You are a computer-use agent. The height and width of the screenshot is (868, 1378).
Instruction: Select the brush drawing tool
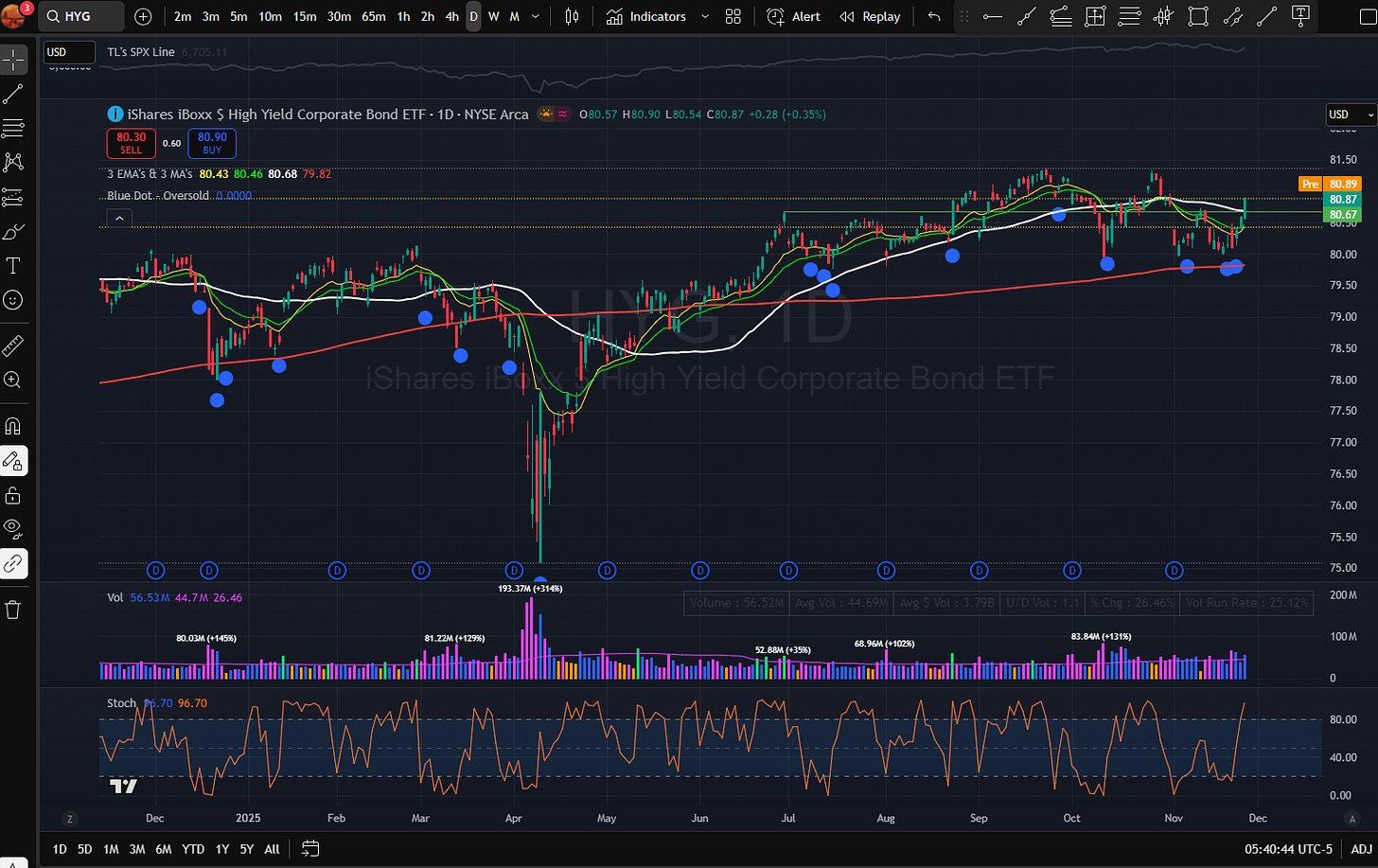coord(13,232)
